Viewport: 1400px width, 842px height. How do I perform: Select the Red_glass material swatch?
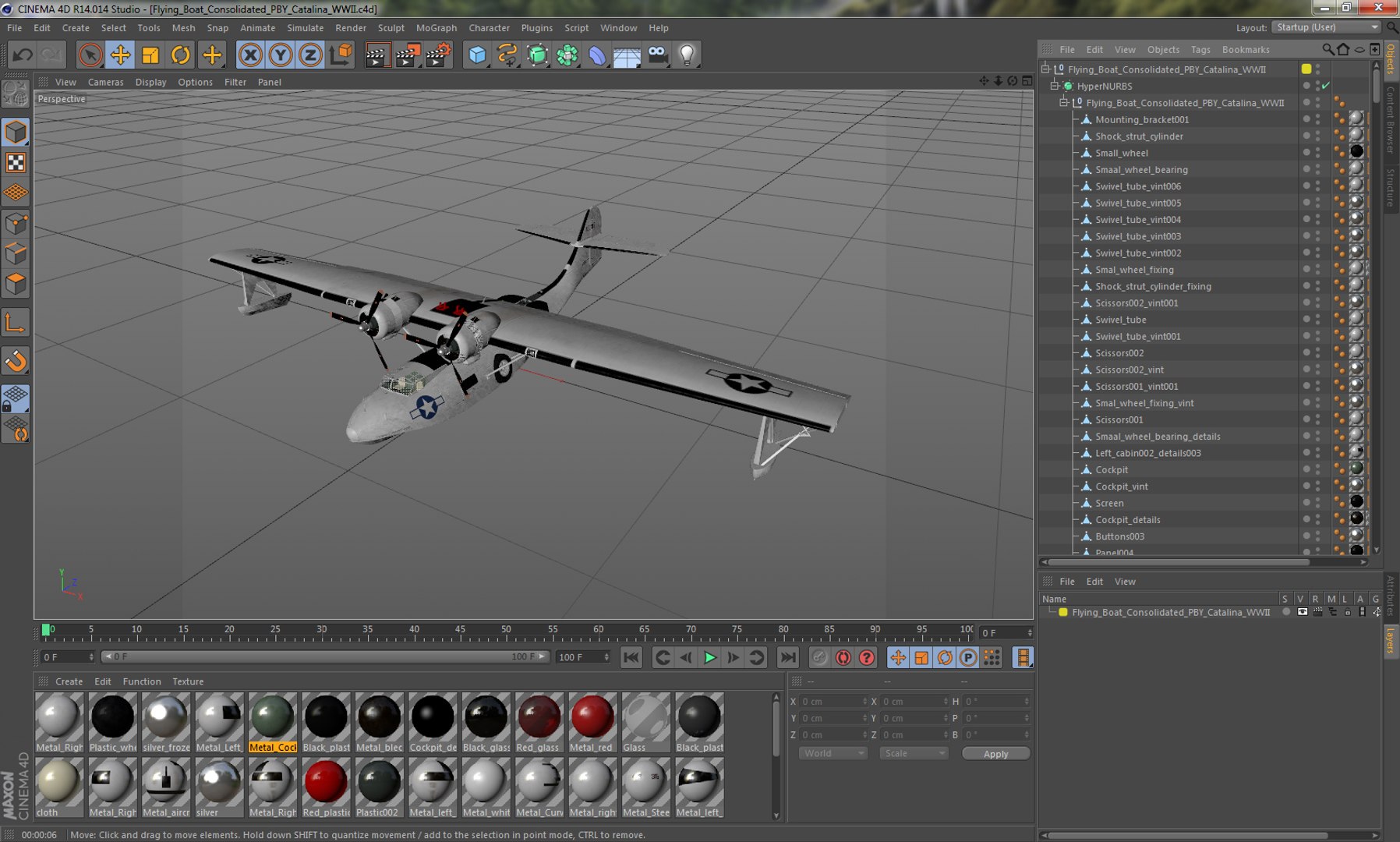click(539, 723)
